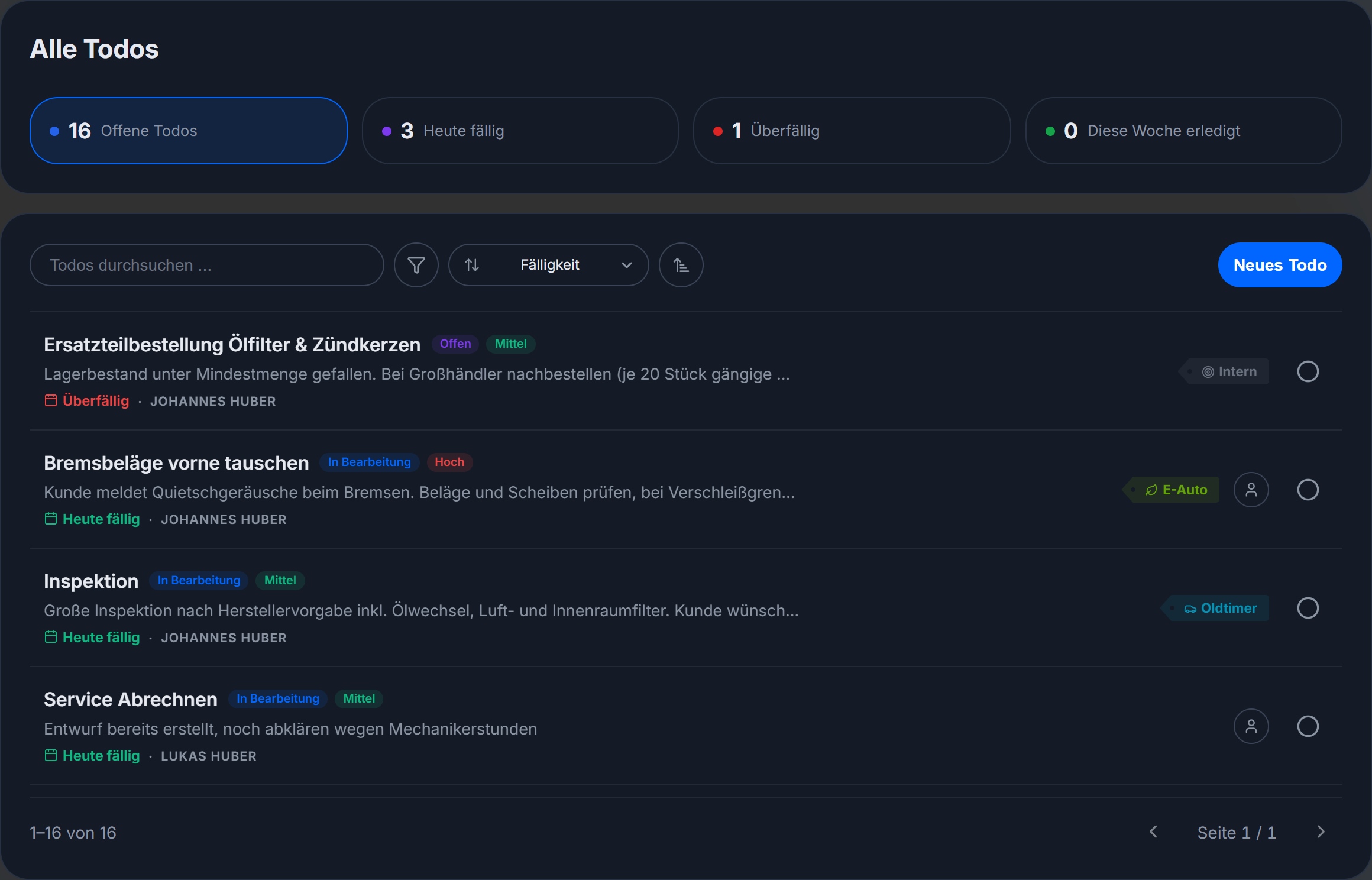Open assignee icon on Service Abrechnen
Screen dimensions: 1372x880
click(1251, 726)
